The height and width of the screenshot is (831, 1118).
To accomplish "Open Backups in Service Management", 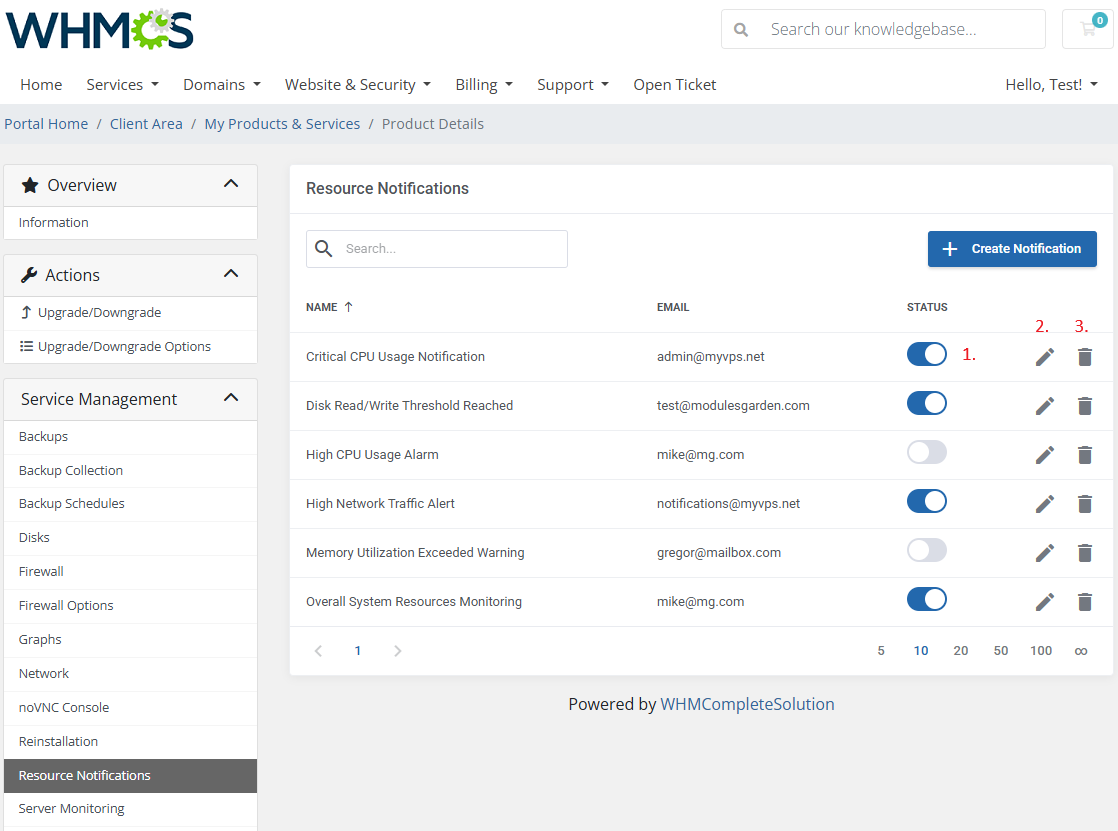I will (130, 437).
